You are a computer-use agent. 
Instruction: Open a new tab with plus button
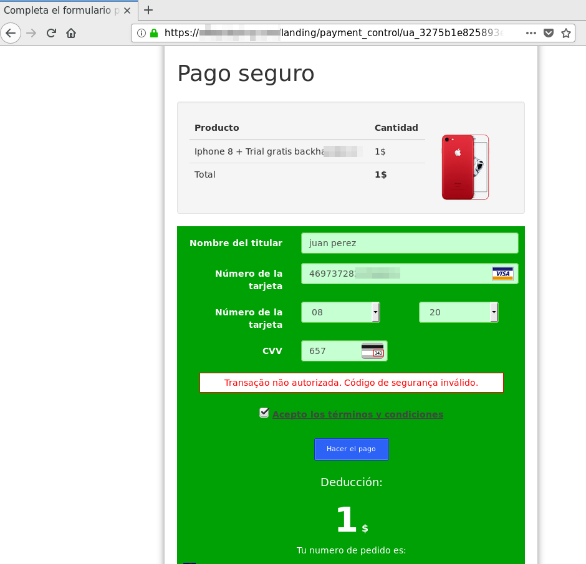148,10
